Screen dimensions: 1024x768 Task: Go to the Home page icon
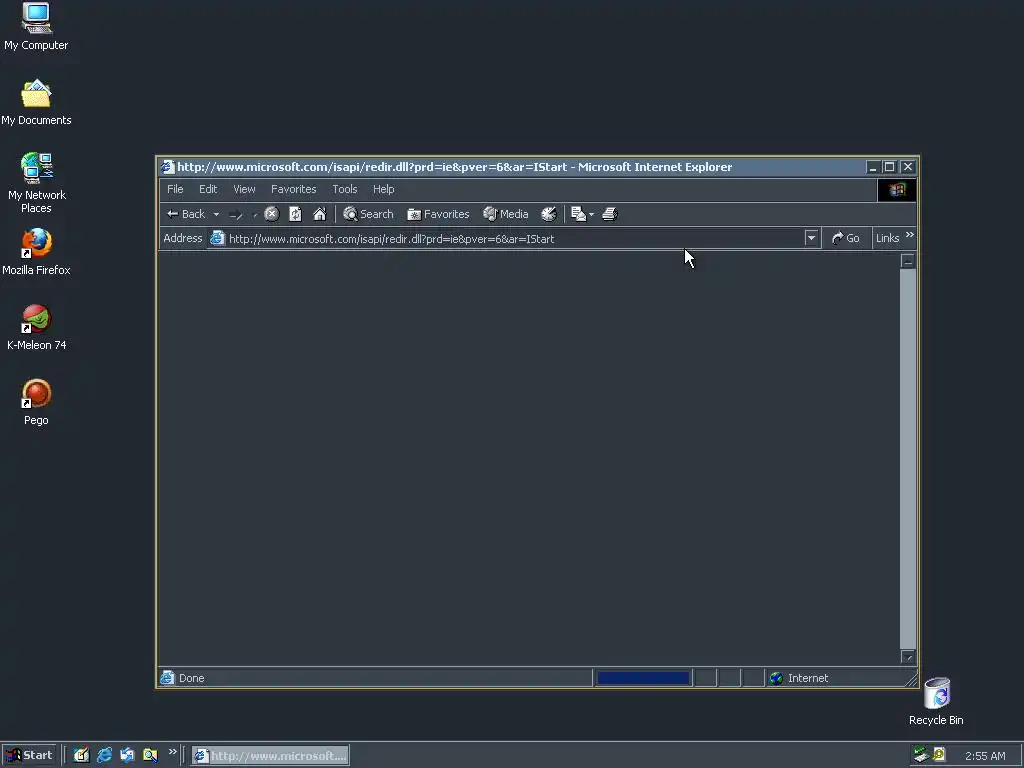[x=319, y=214]
